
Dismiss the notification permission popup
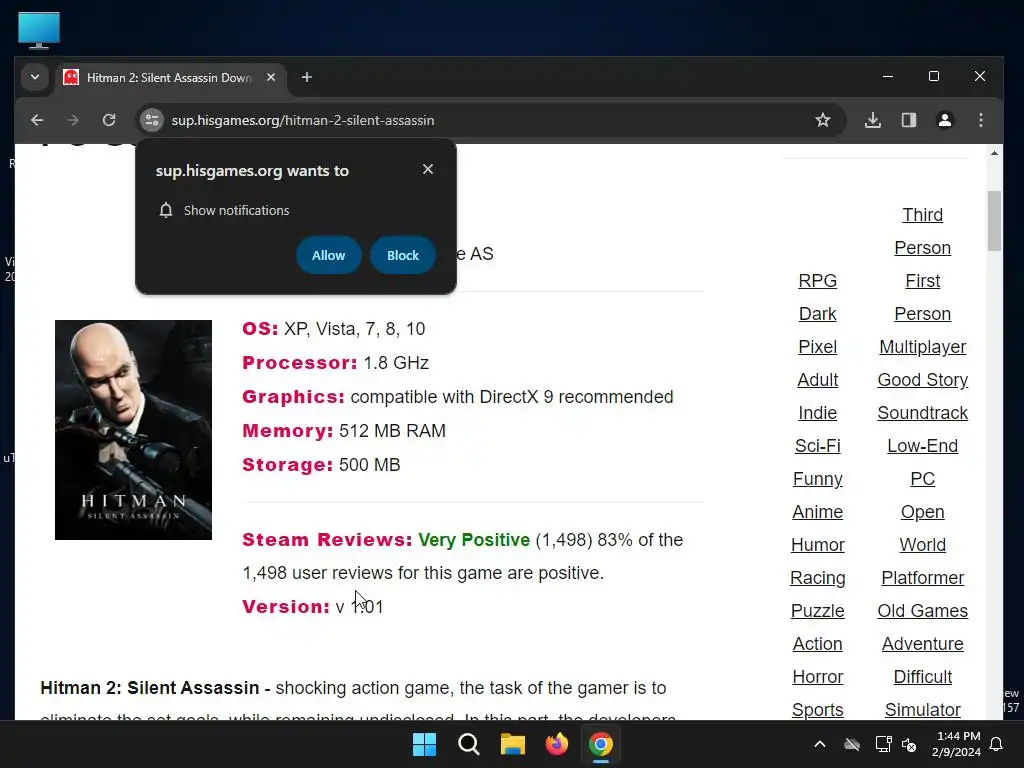pos(428,169)
